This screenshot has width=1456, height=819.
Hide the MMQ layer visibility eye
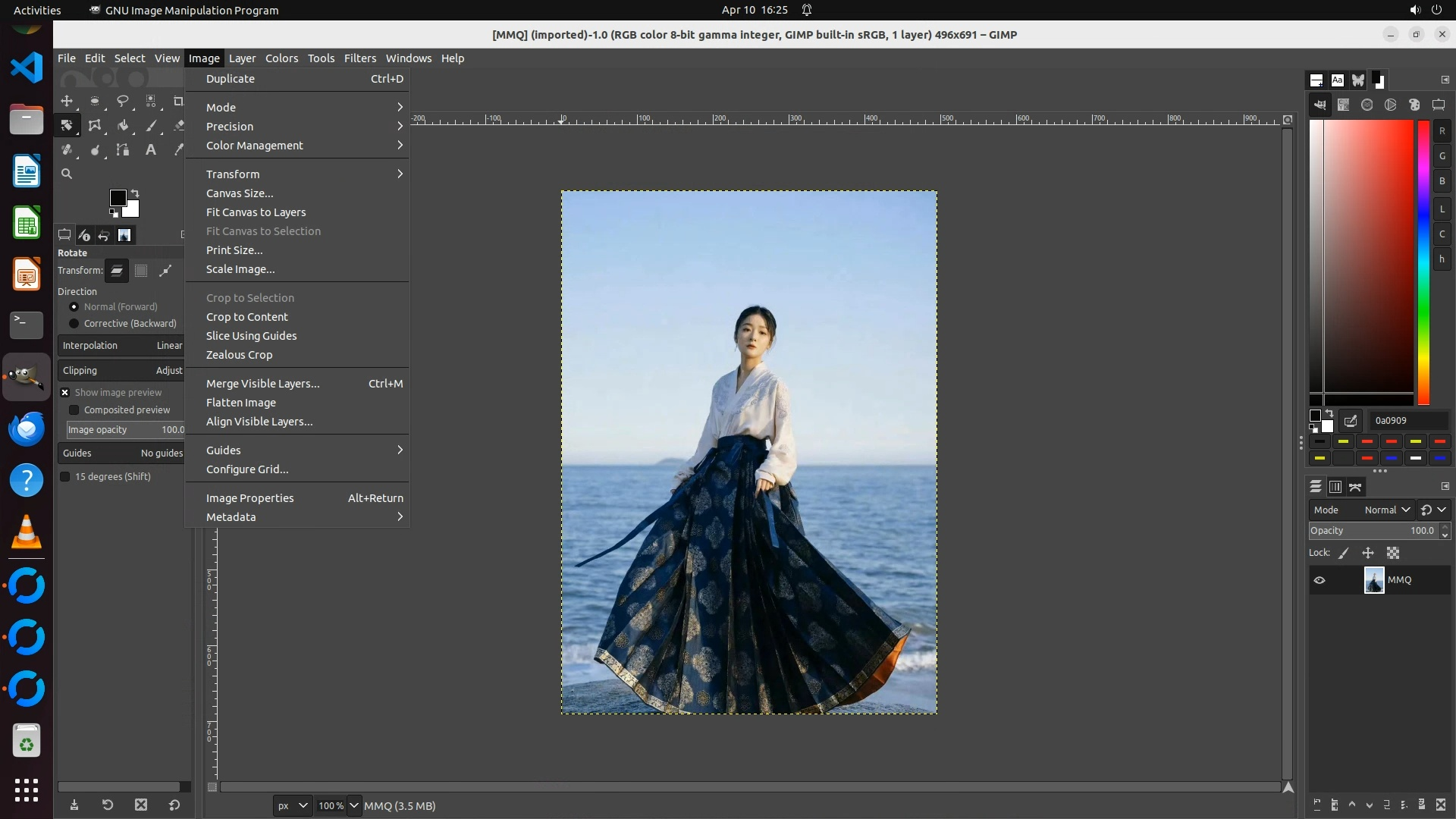click(x=1319, y=580)
